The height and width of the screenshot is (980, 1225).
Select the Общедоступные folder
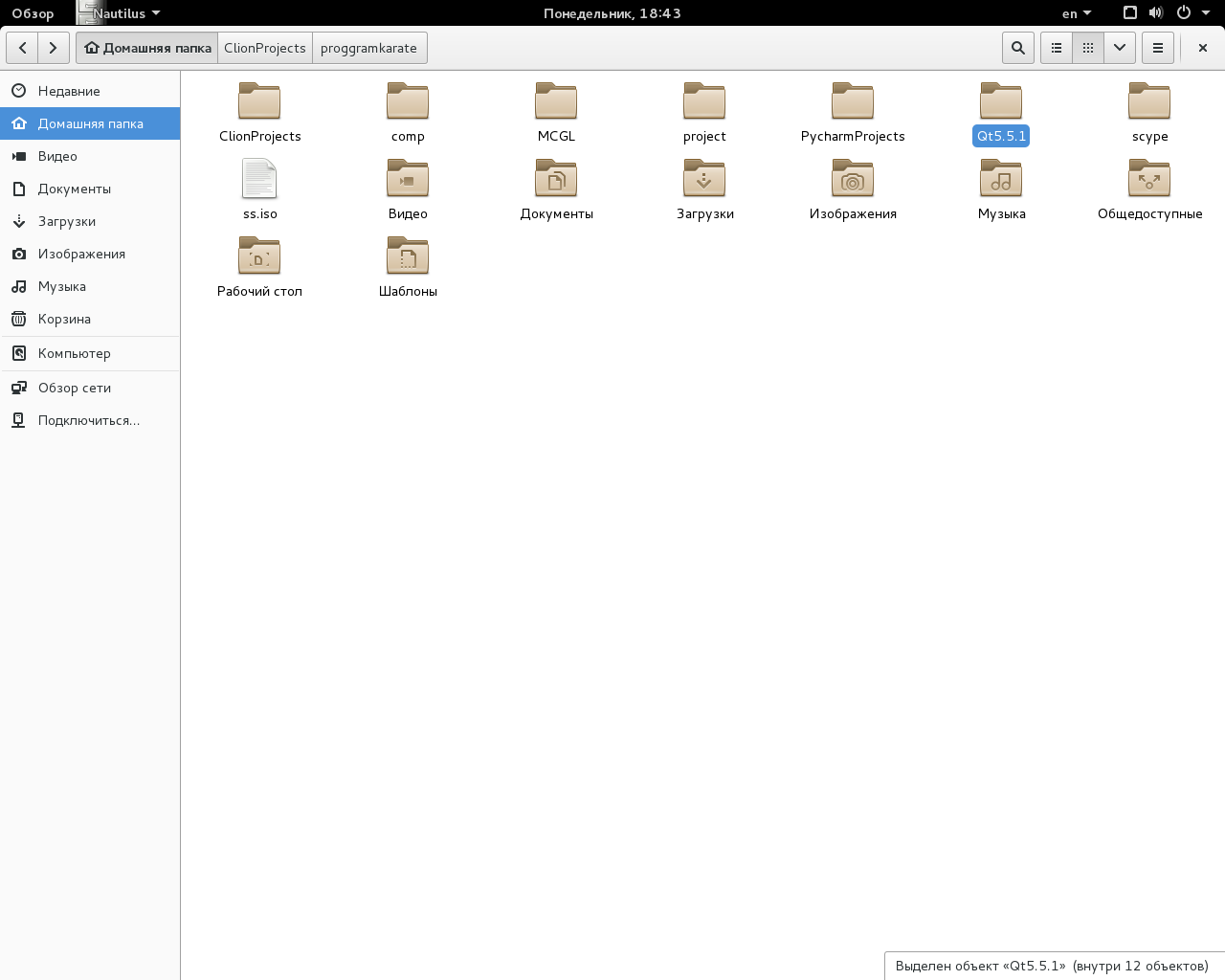(1149, 189)
